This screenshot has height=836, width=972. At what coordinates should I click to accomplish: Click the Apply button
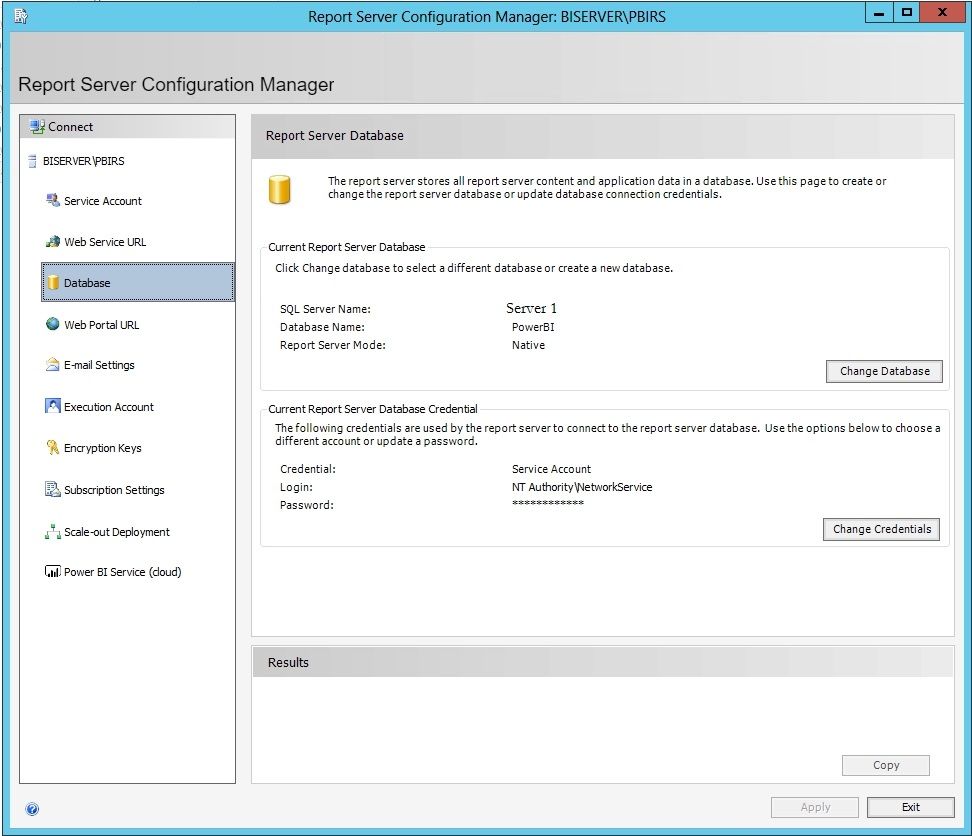(815, 807)
